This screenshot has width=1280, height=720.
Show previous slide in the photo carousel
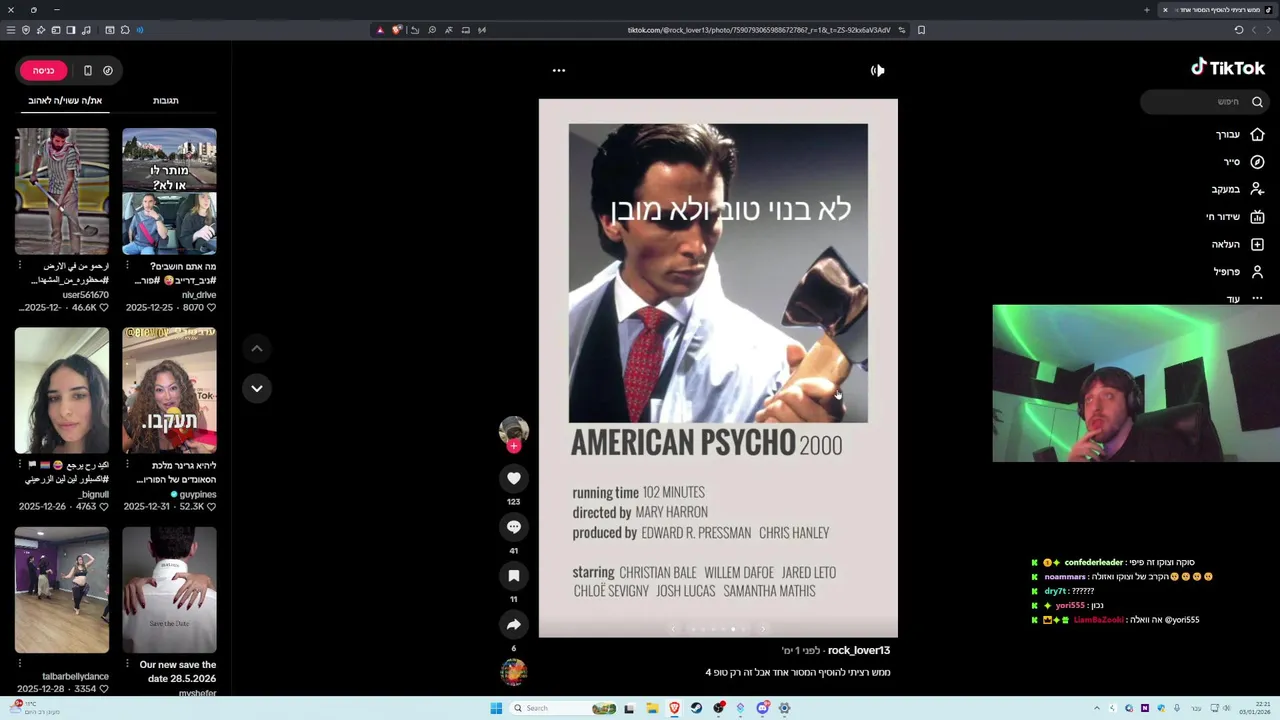[x=673, y=629]
